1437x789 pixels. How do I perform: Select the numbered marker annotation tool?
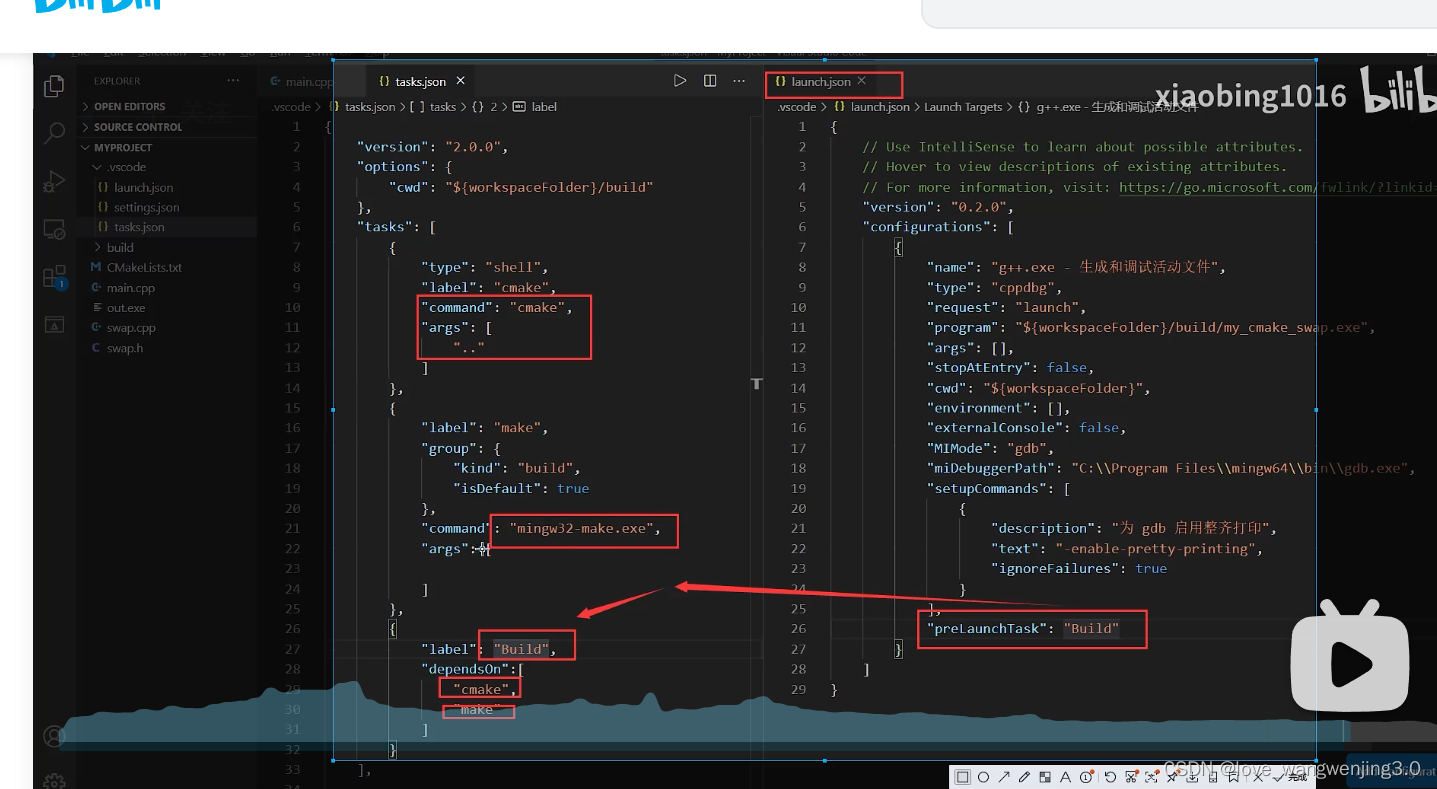click(x=1086, y=777)
